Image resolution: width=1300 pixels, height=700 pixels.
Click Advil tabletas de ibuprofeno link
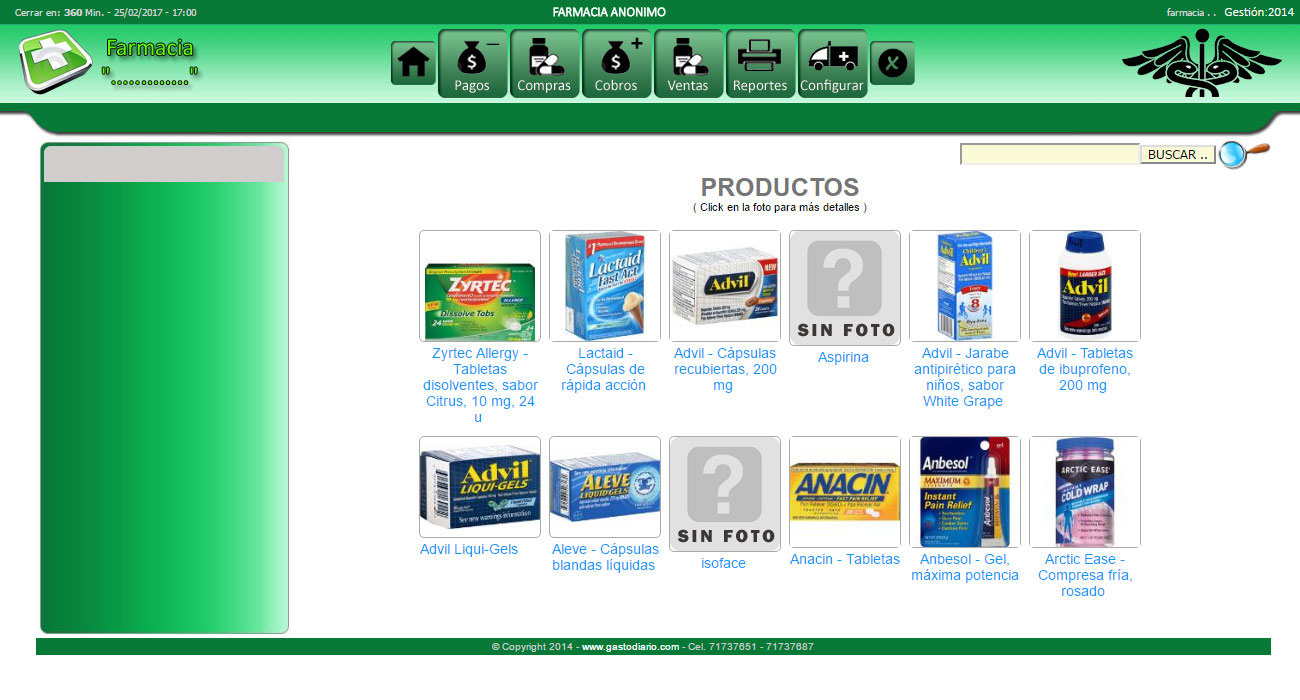pos(1085,369)
